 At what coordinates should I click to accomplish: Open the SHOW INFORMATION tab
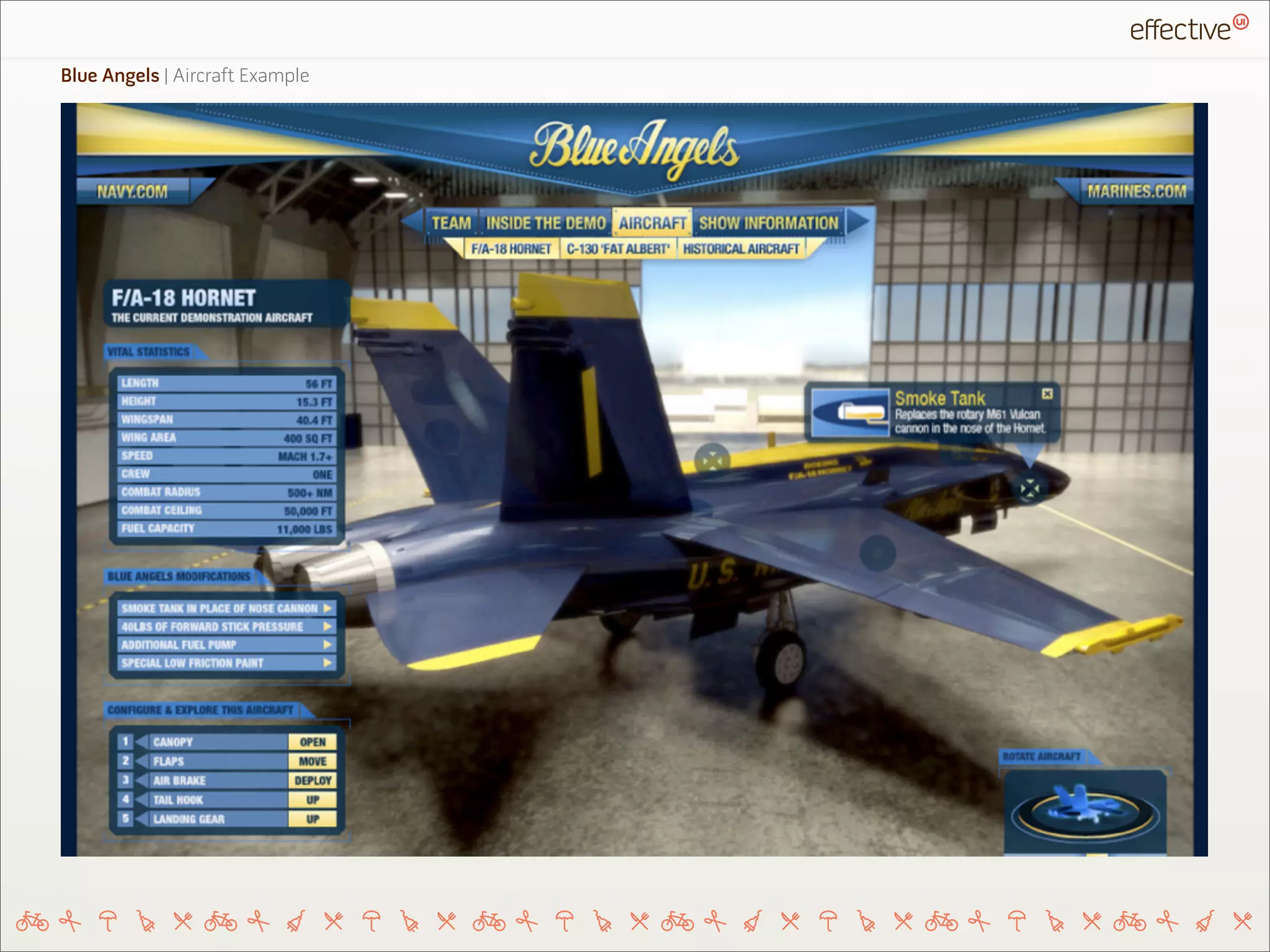pyautogui.click(x=768, y=223)
